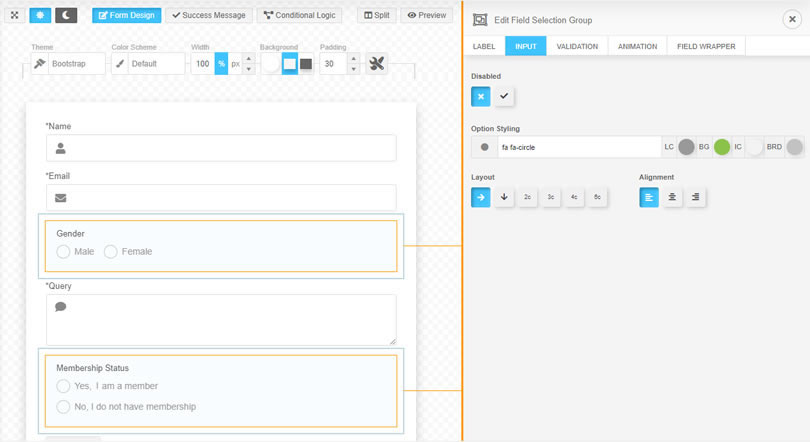Open the Form Design view
This screenshot has width=810, height=442.
(127, 15)
